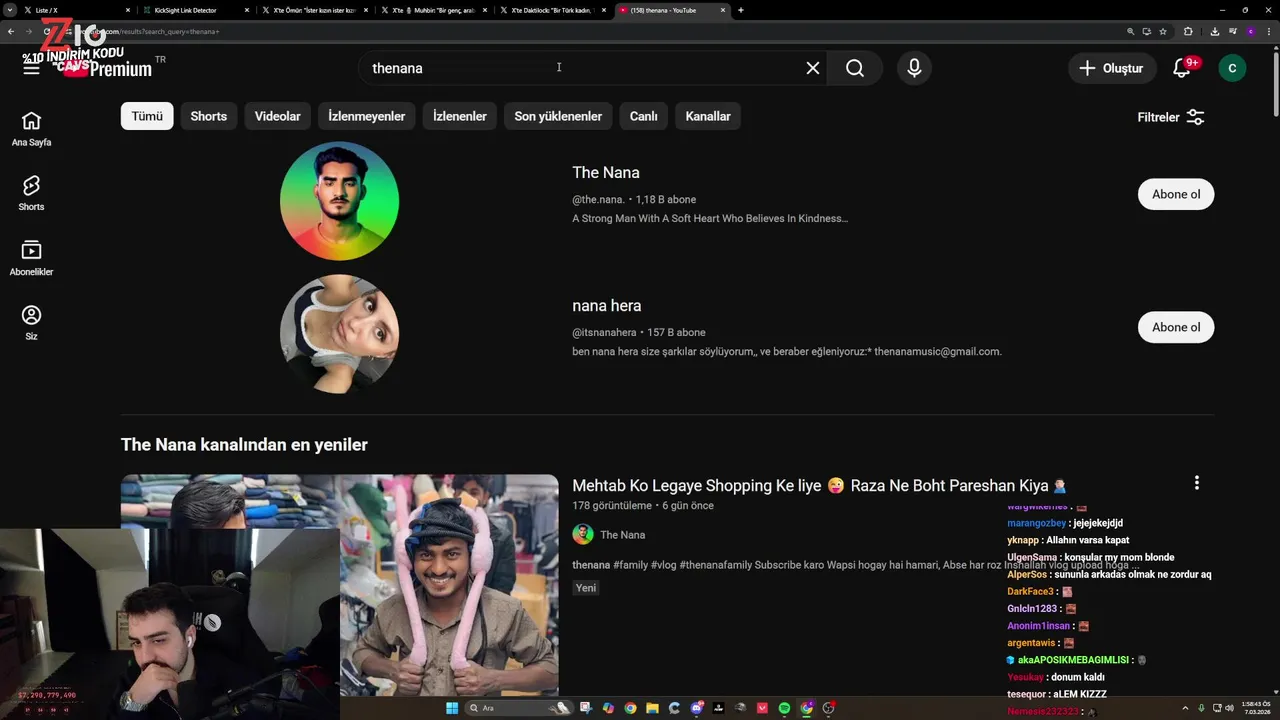Click the Windows taskbar search box
The image size is (1280, 720).
coord(520,708)
